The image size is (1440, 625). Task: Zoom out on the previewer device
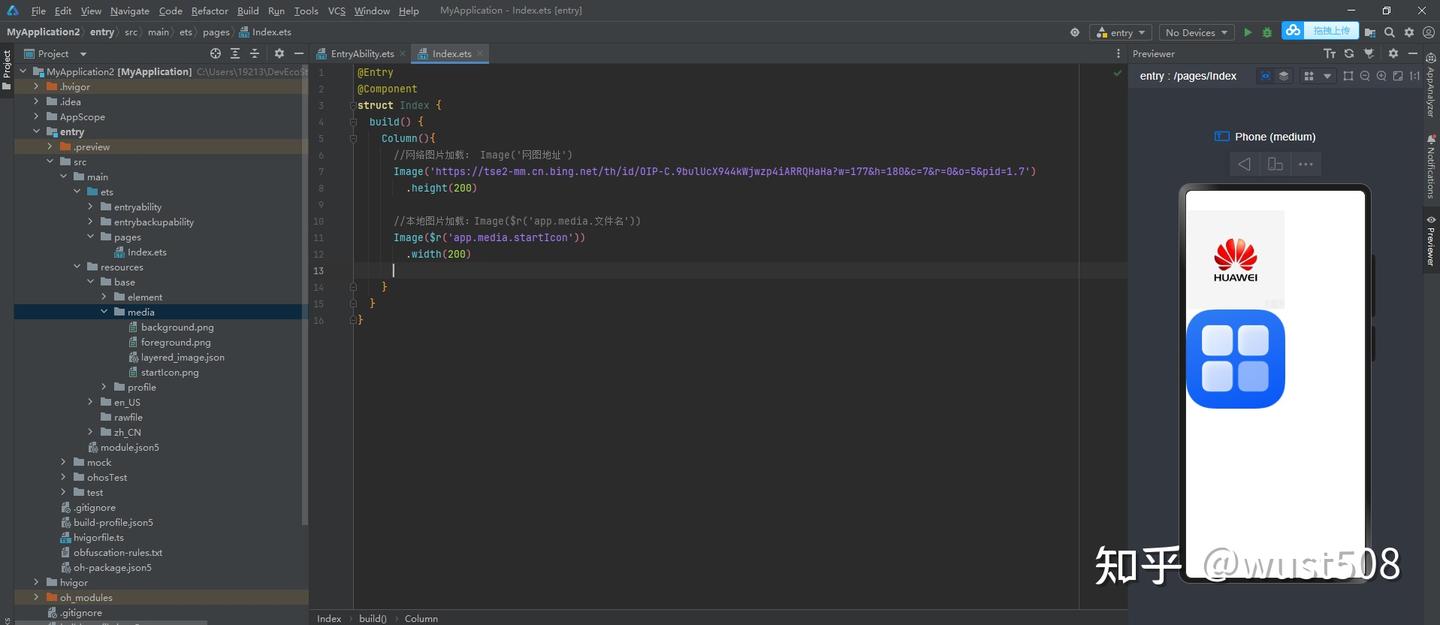[1365, 76]
